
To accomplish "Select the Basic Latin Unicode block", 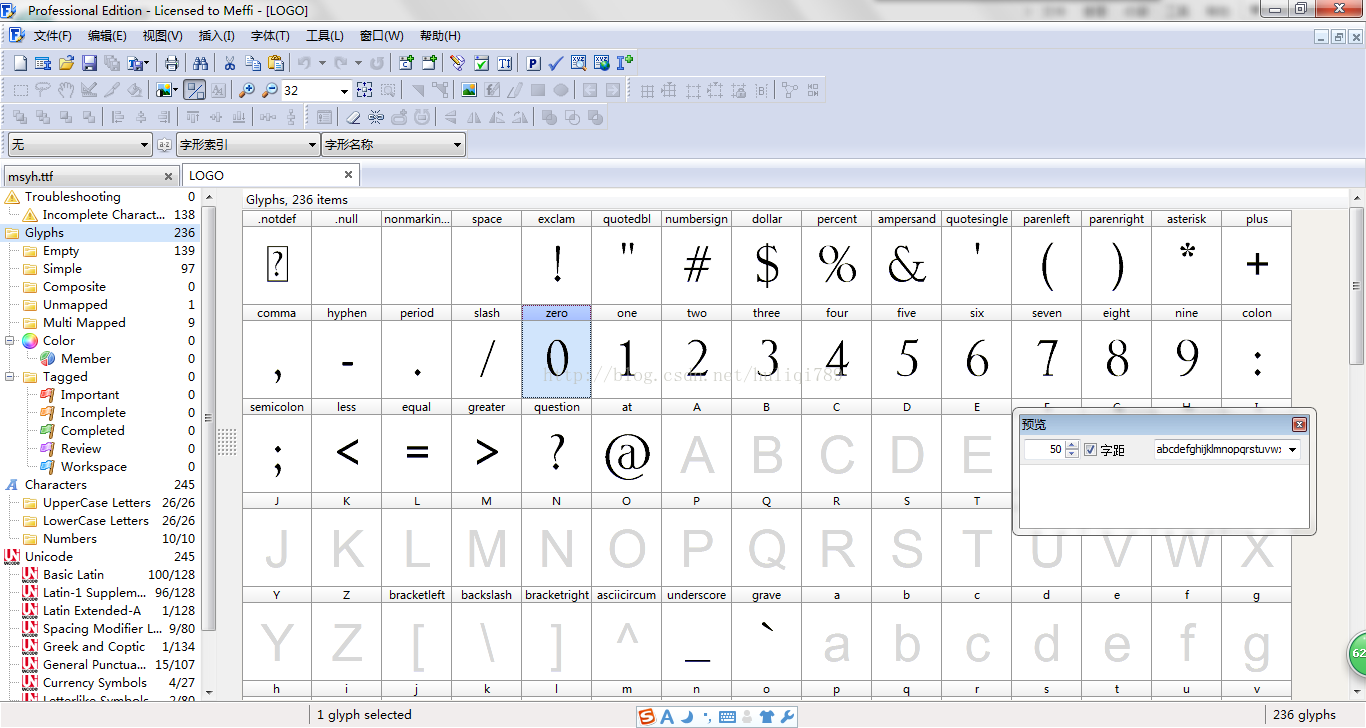I will tap(73, 575).
